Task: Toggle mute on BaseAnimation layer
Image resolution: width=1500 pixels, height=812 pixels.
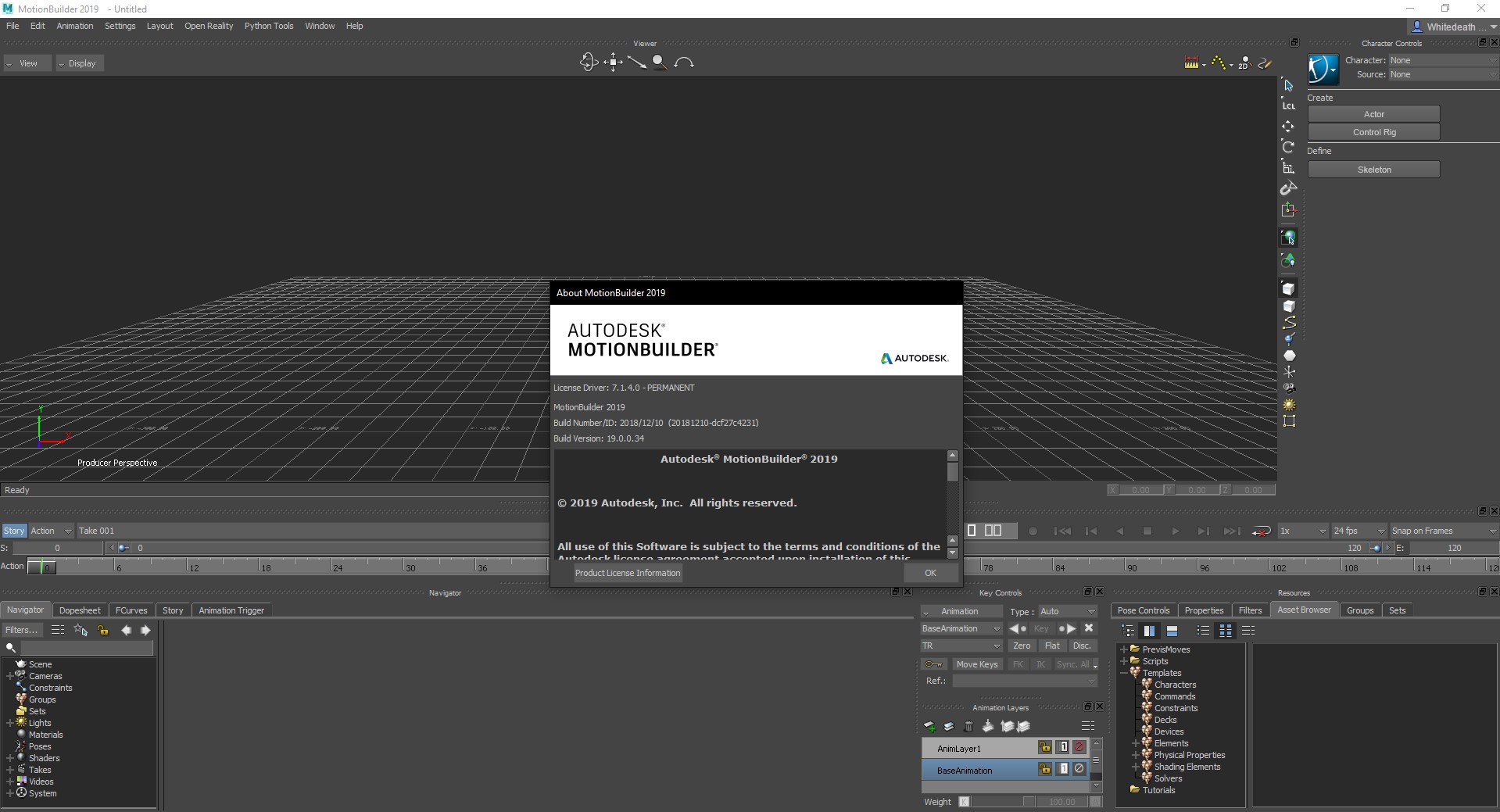Action: coord(1079,769)
